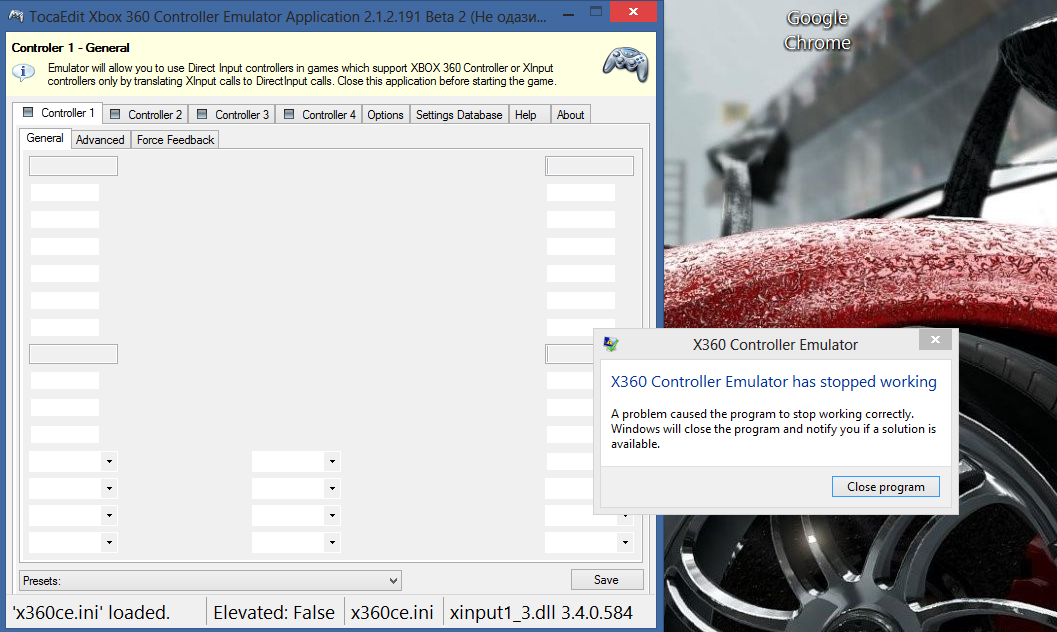Click the Save button
This screenshot has width=1057, height=632.
click(607, 579)
